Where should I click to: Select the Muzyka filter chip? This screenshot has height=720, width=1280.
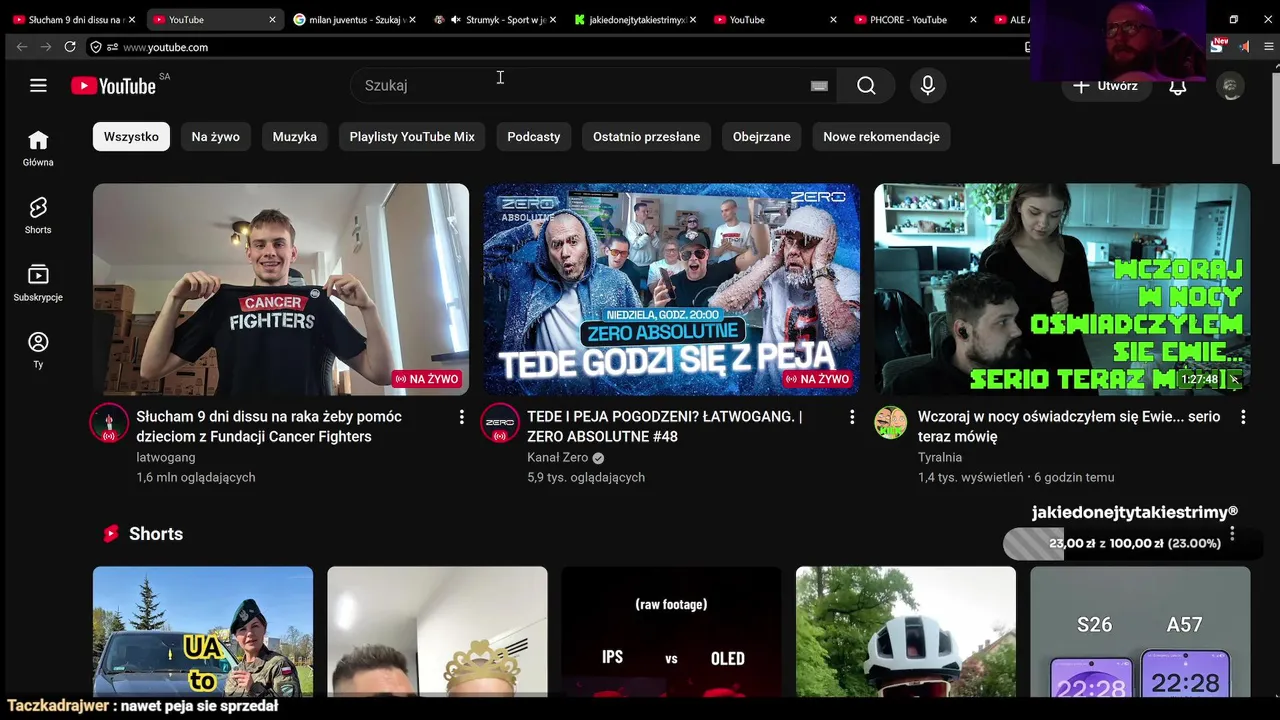pos(295,137)
